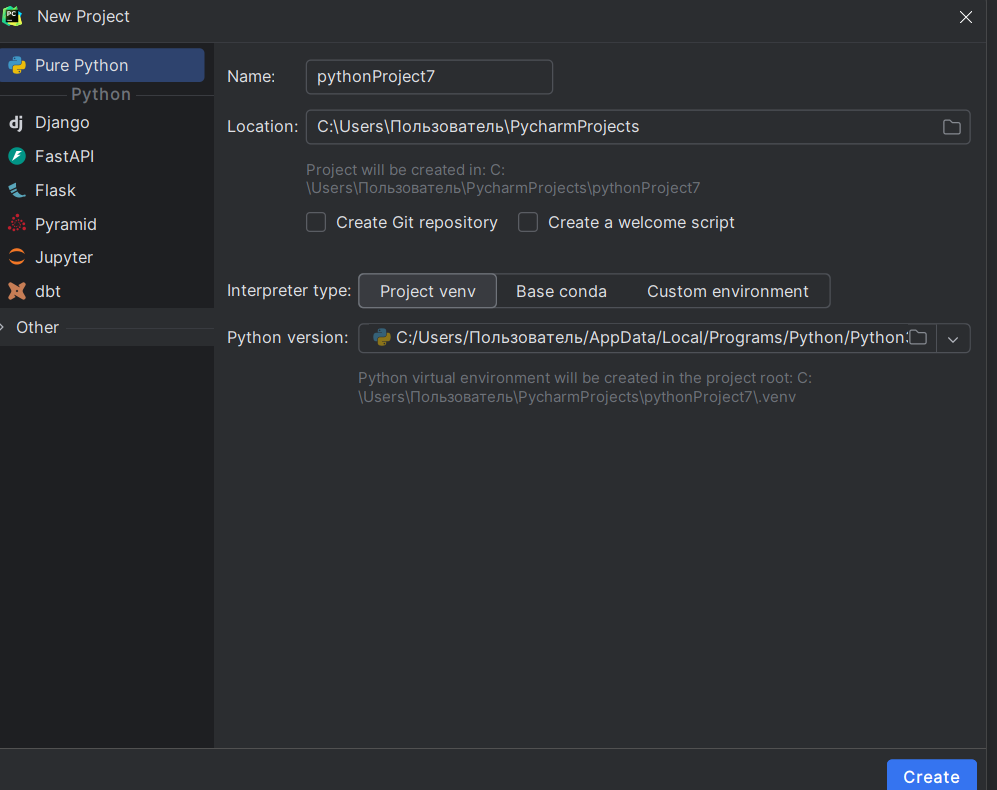Click the Other group label

coord(38,327)
